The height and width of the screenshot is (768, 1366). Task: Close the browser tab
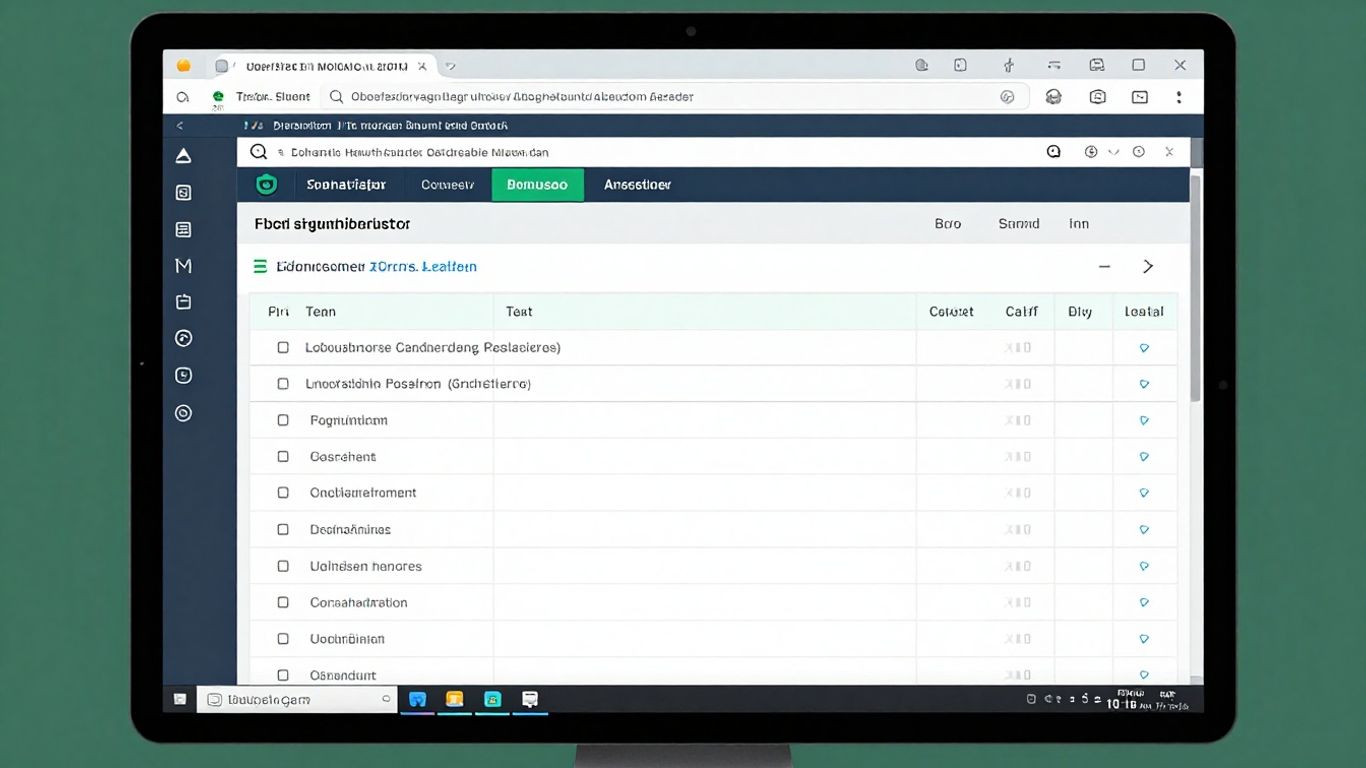click(x=422, y=66)
